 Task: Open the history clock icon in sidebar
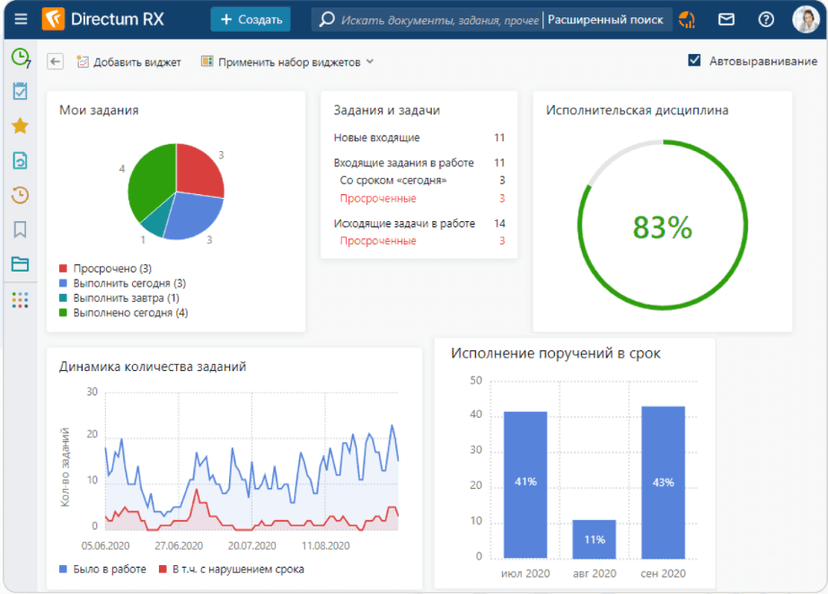tap(19, 195)
